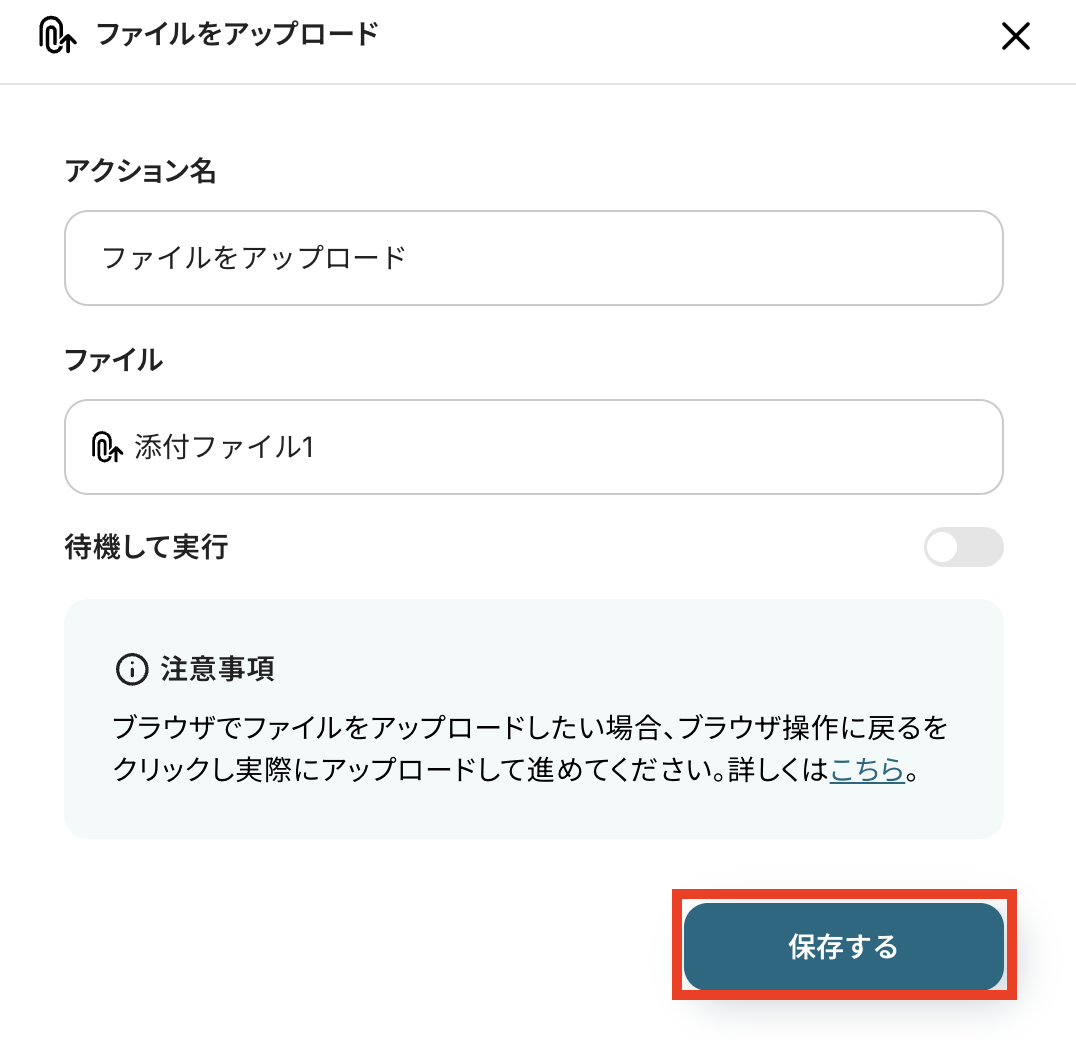This screenshot has height=1040, width=1076.
Task: Click the 待機して実行 label
Action: point(146,547)
